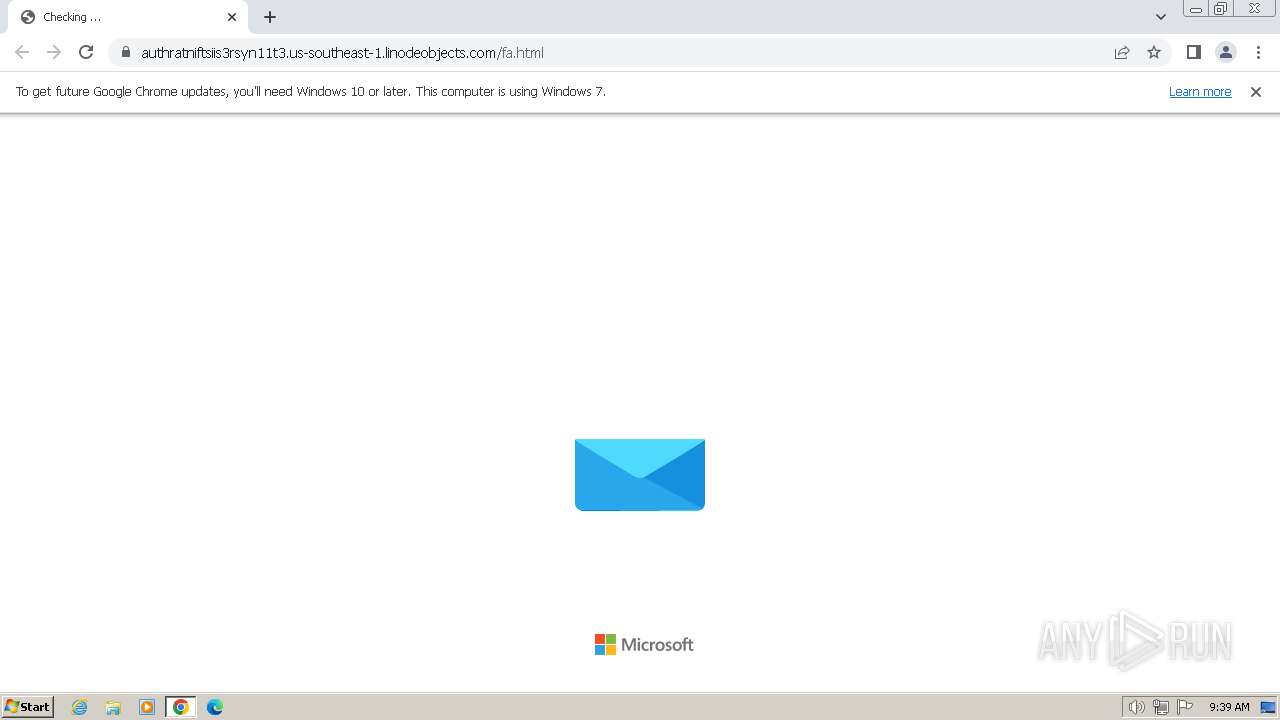Expand the tab search dropdown

click(x=1160, y=17)
